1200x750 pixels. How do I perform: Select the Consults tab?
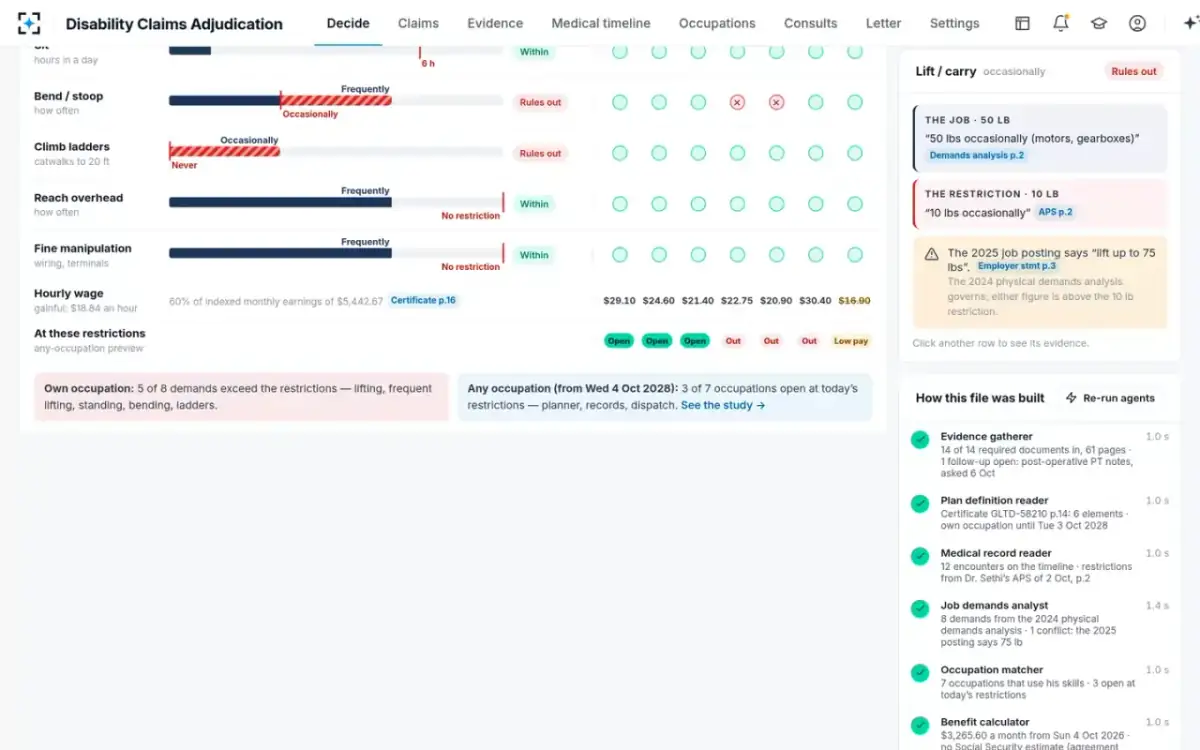810,23
